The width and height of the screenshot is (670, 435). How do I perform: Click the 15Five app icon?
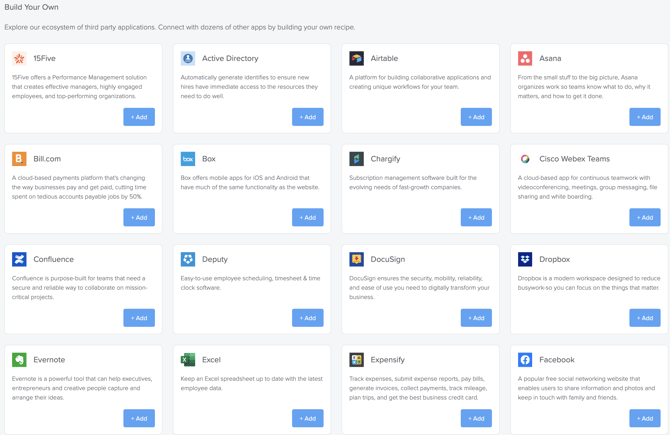19,58
